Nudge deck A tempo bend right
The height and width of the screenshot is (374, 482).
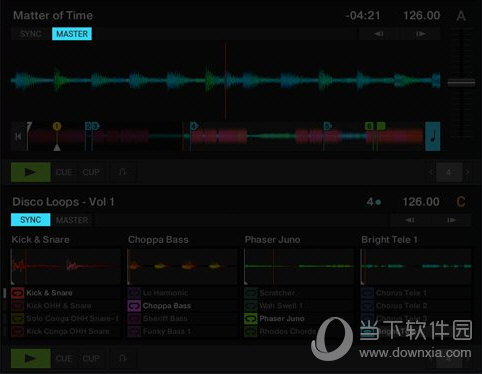click(x=420, y=34)
